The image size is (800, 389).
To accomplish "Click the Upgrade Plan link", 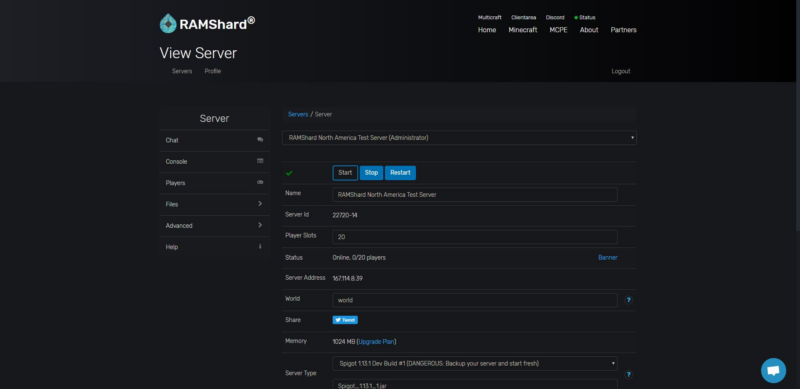I will [x=377, y=342].
